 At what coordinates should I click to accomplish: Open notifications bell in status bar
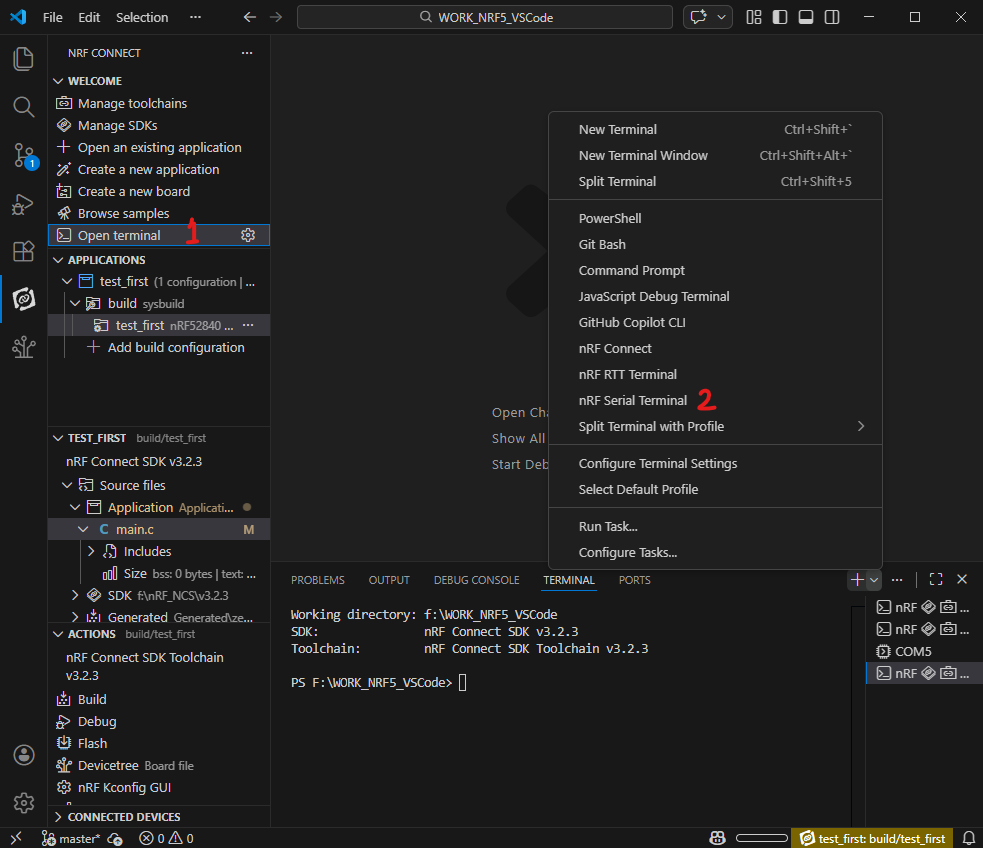coord(969,838)
